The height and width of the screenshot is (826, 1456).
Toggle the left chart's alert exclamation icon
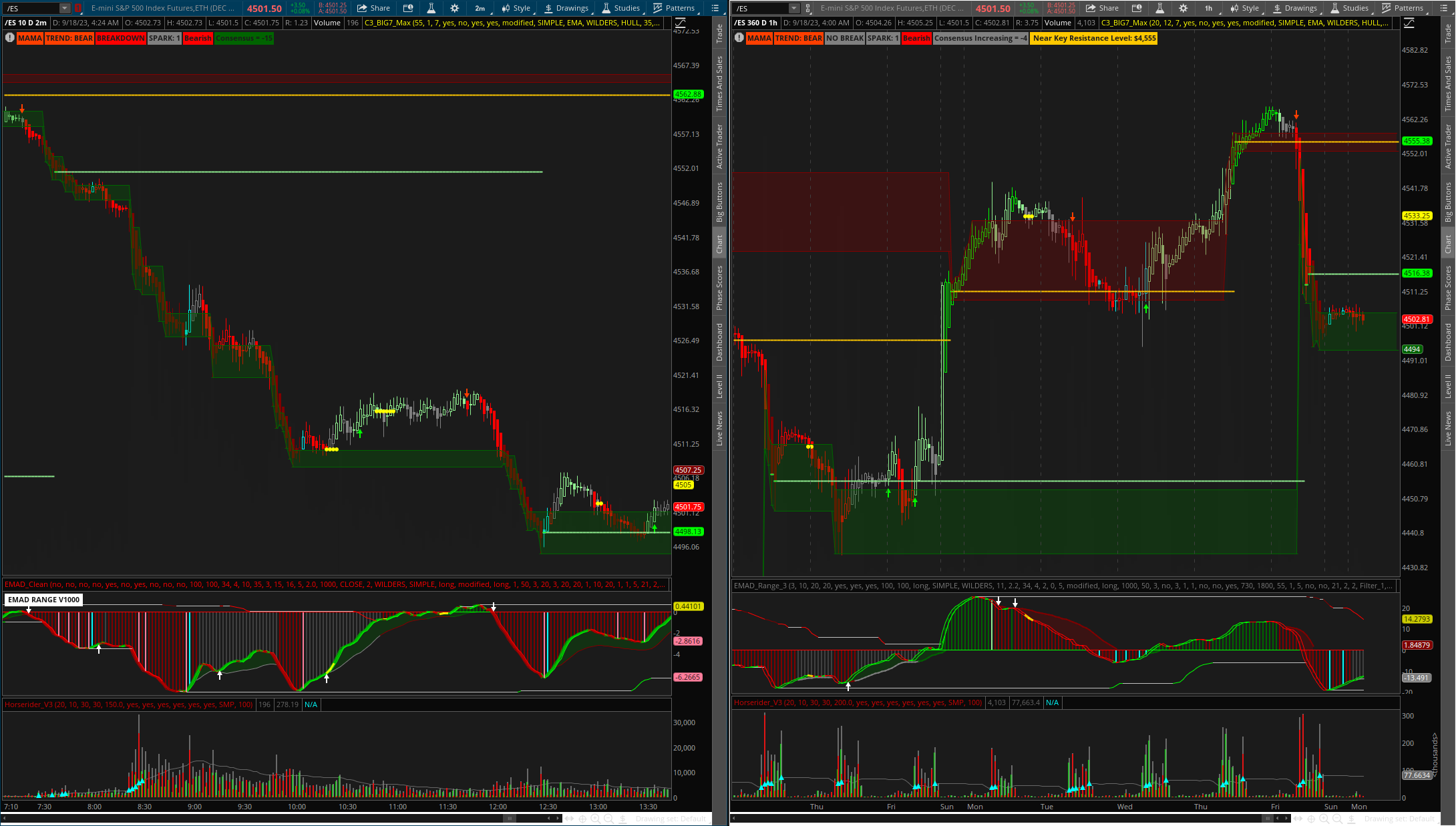pos(9,38)
